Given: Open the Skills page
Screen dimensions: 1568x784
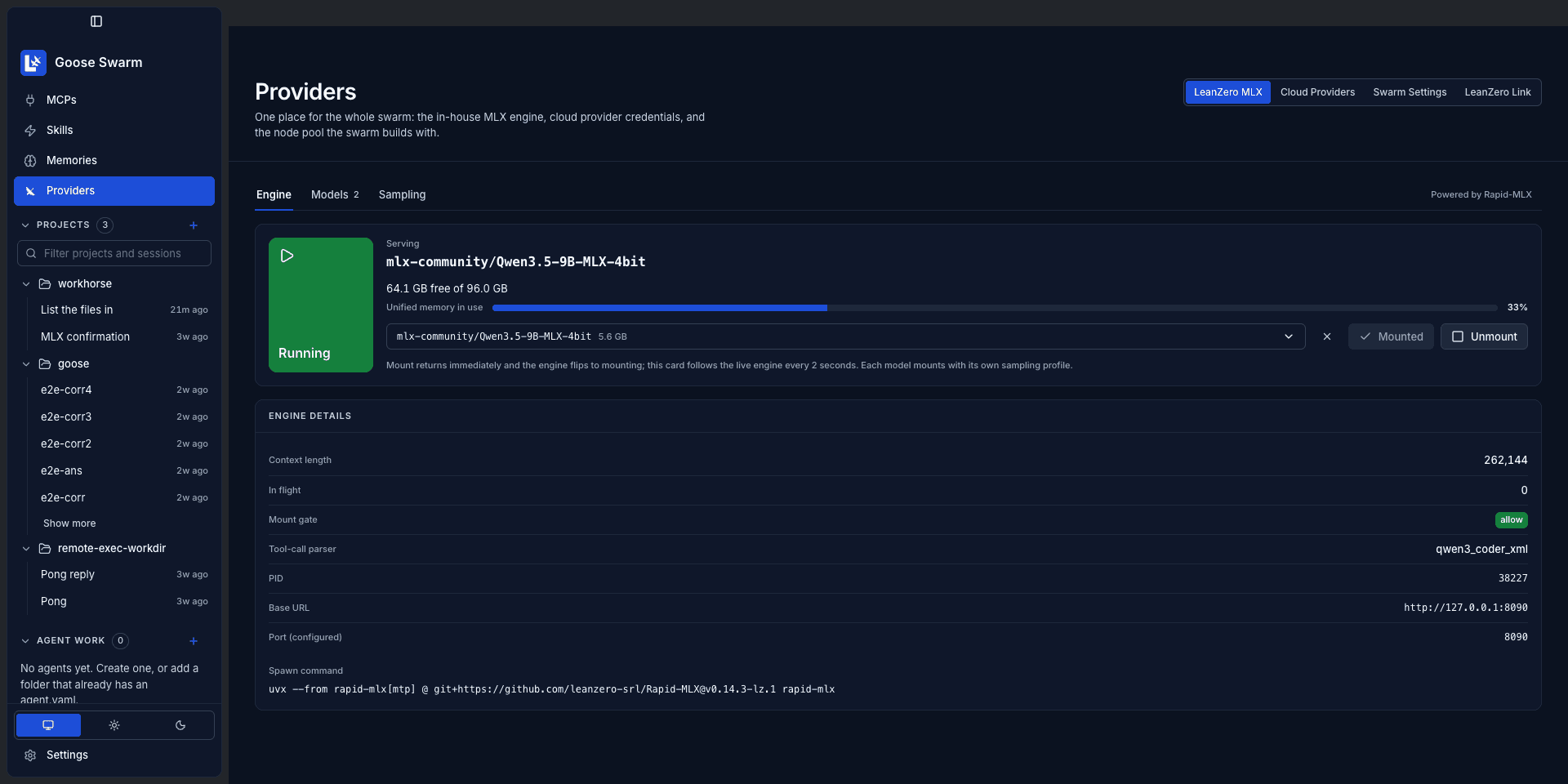Looking at the screenshot, I should click(x=114, y=131).
